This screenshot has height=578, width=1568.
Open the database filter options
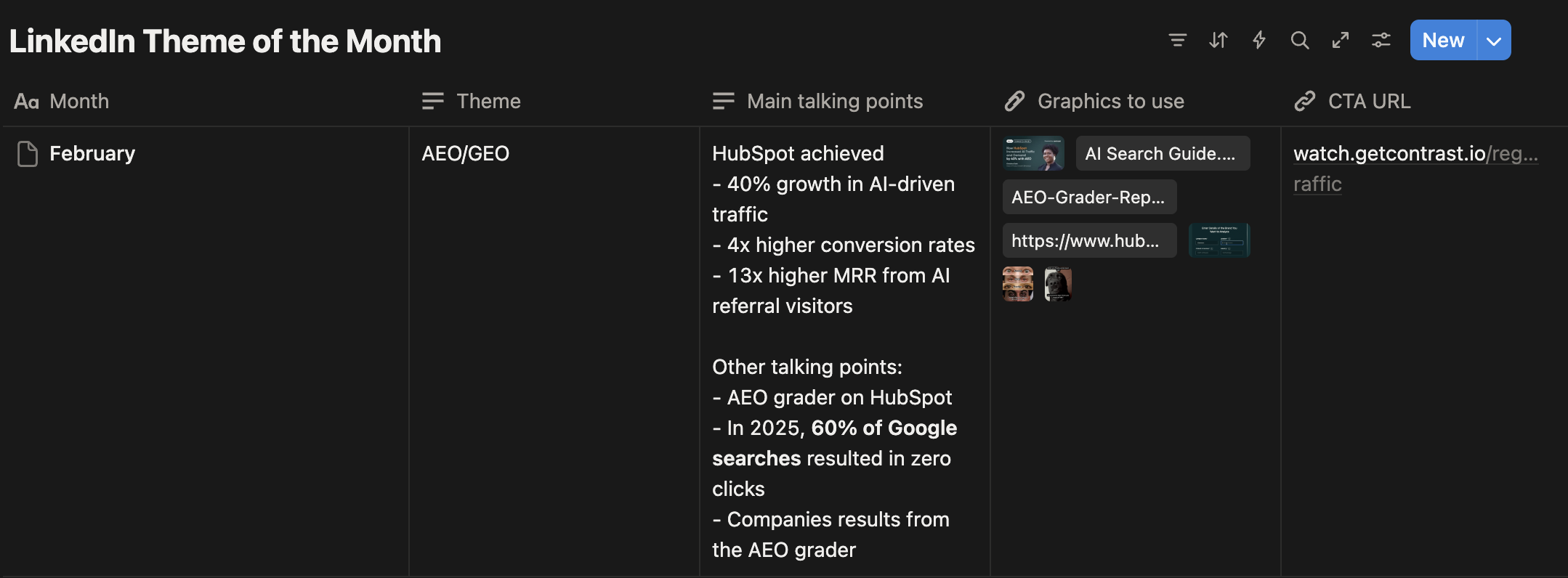1178,41
